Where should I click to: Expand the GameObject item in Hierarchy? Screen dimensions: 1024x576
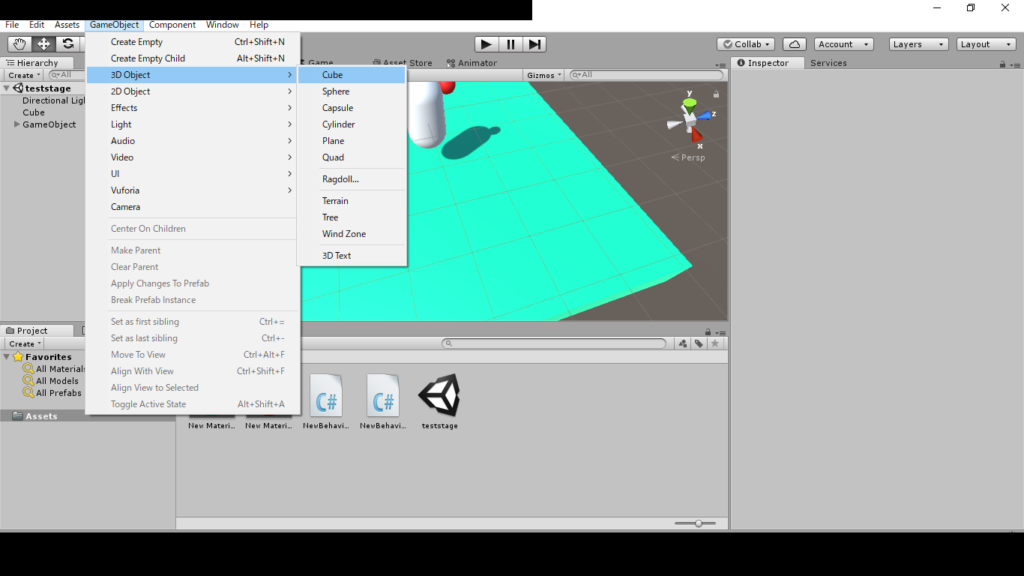(17, 125)
